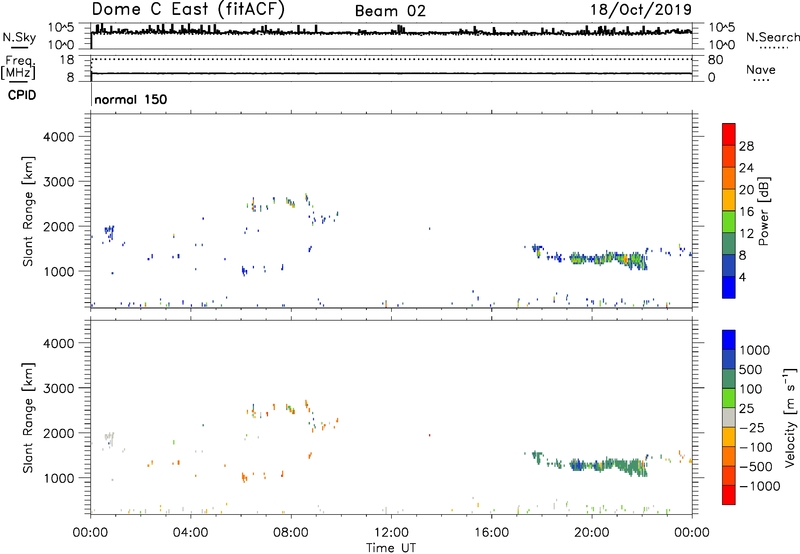Click the power scatter band near 20:00 UT
The height and width of the screenshot is (554, 800).
[x=607, y=259]
